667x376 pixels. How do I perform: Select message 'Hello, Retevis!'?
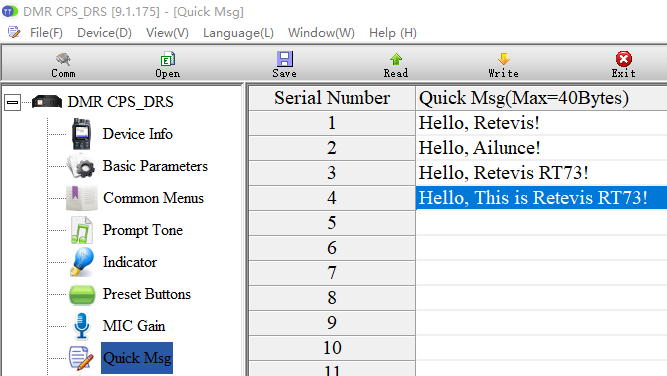pos(541,123)
